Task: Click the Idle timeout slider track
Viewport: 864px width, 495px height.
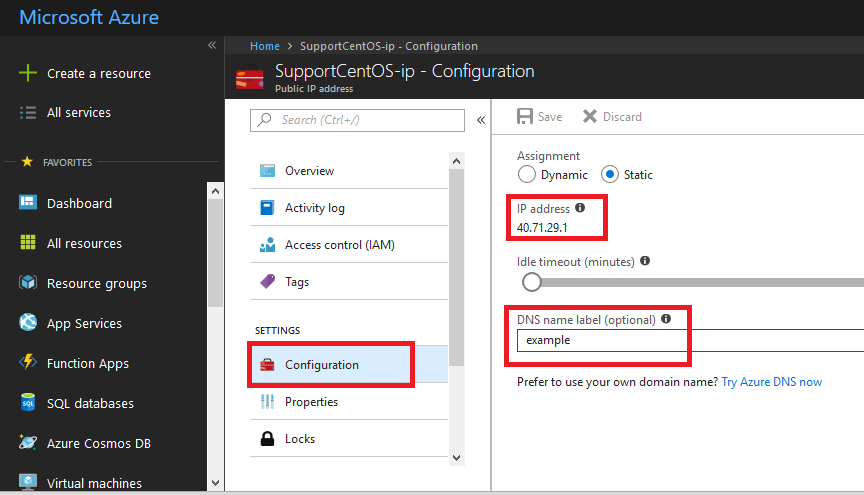Action: (x=703, y=282)
